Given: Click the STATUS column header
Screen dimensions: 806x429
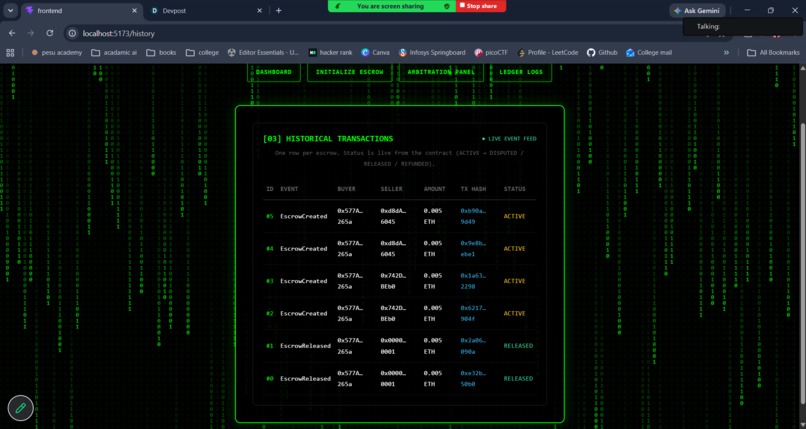Looking at the screenshot, I should point(515,189).
